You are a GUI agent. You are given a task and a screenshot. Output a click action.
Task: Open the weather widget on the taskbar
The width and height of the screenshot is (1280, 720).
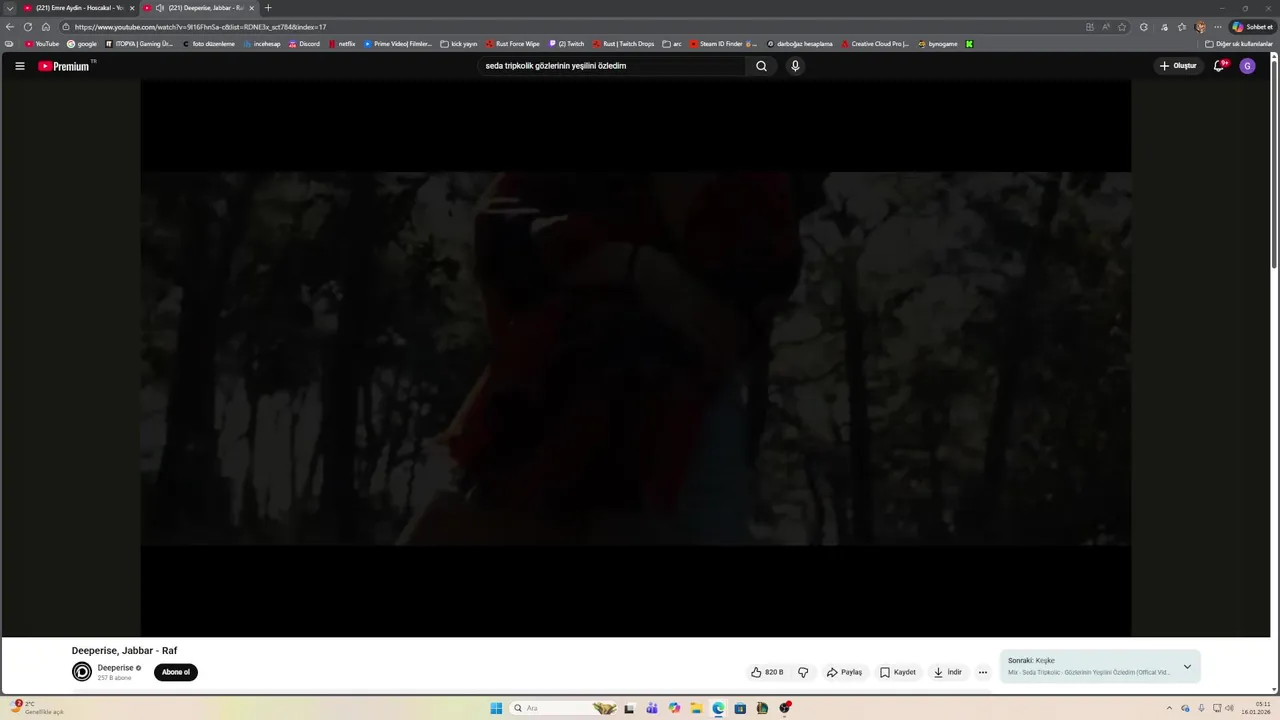tap(38, 708)
